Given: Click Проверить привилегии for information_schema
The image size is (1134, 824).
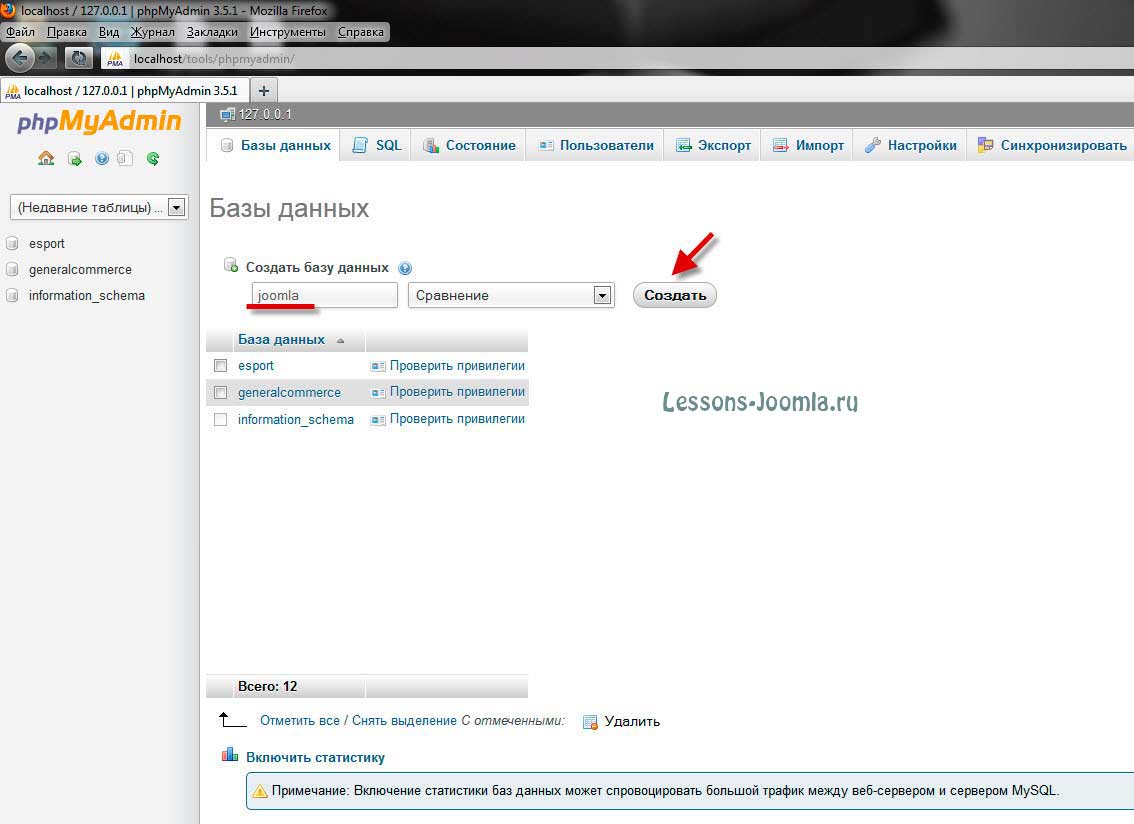Looking at the screenshot, I should coord(457,418).
